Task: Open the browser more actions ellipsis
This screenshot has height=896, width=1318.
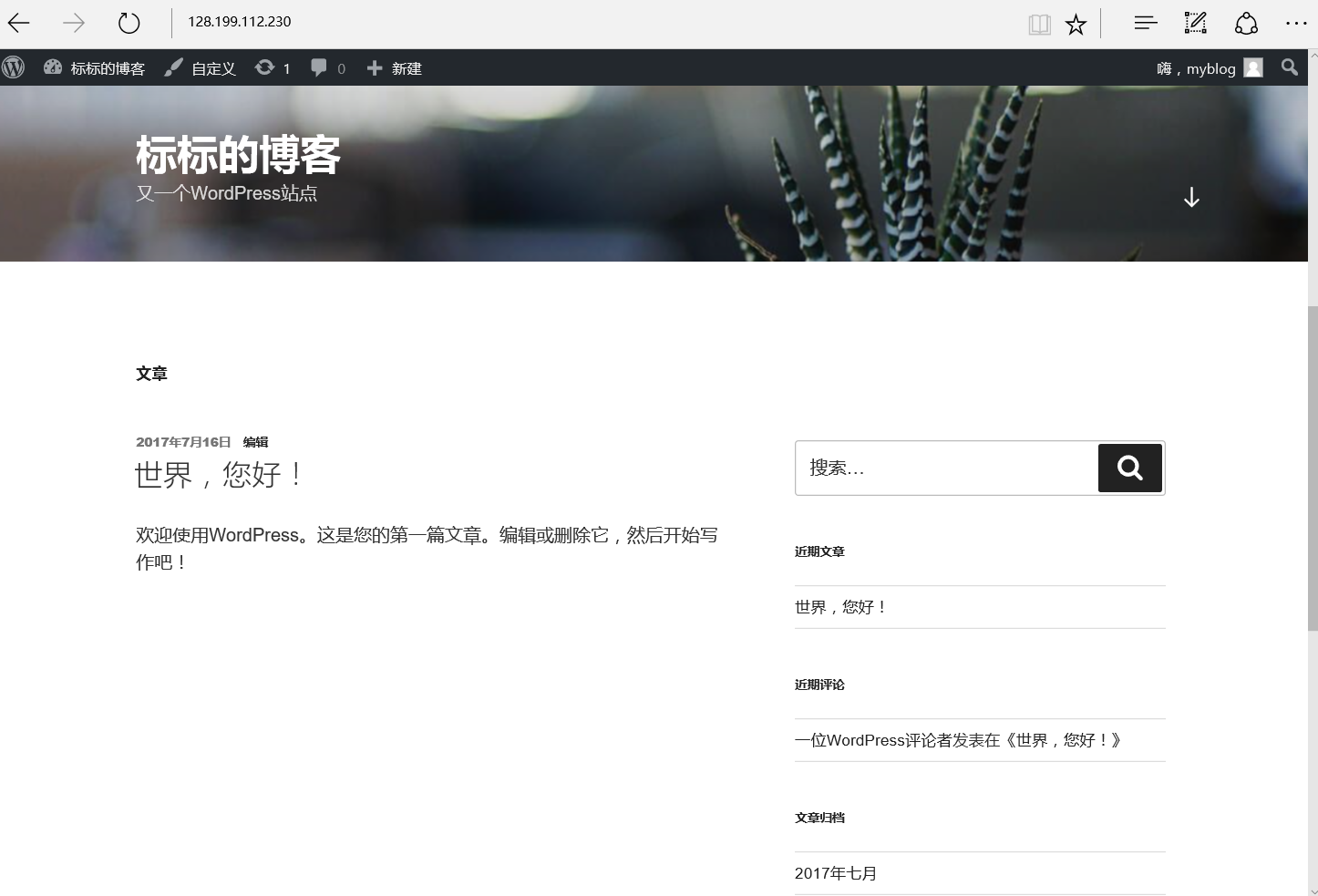Action: (x=1296, y=23)
